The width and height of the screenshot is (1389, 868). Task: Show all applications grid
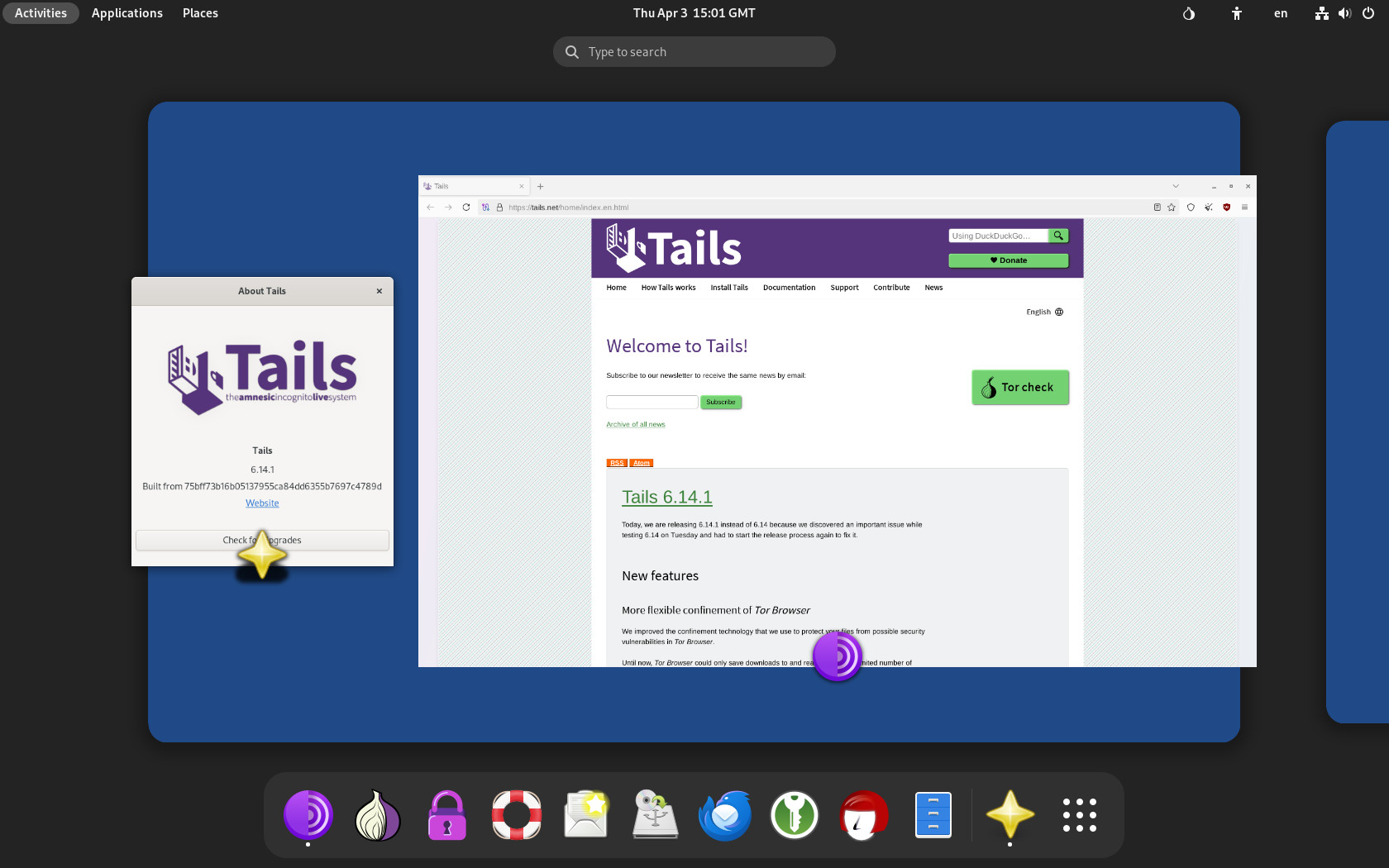[1080, 815]
